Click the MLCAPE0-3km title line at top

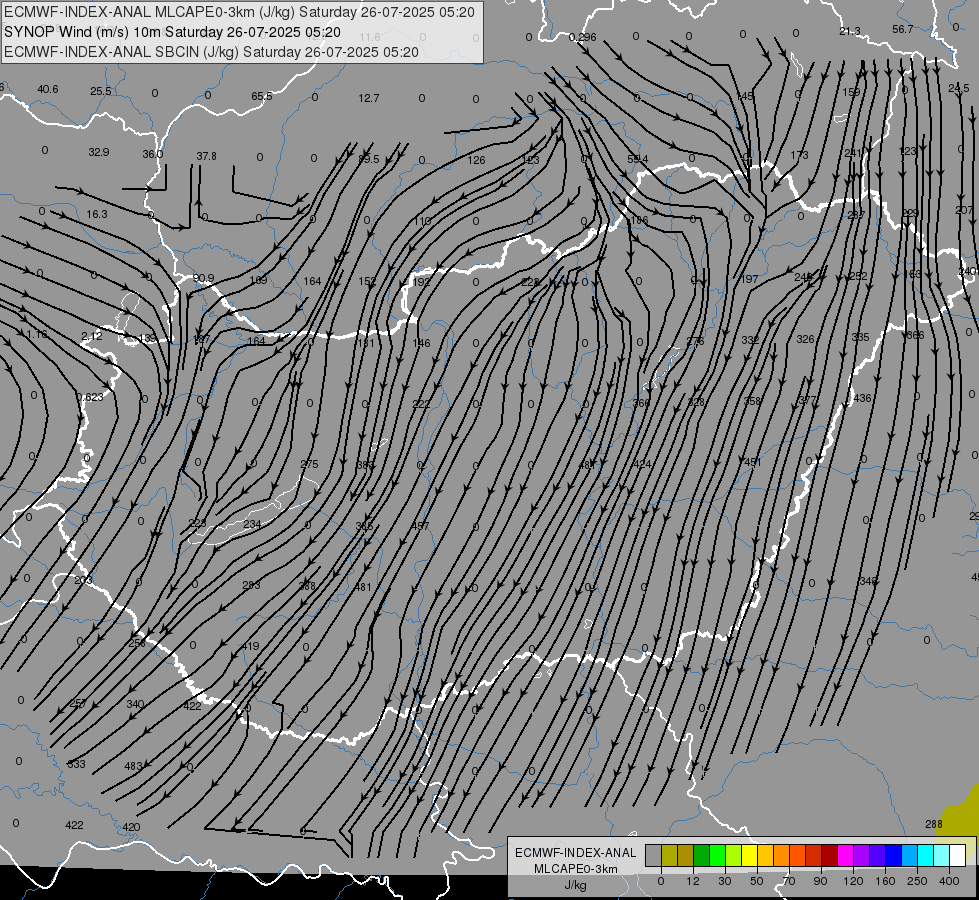239,12
